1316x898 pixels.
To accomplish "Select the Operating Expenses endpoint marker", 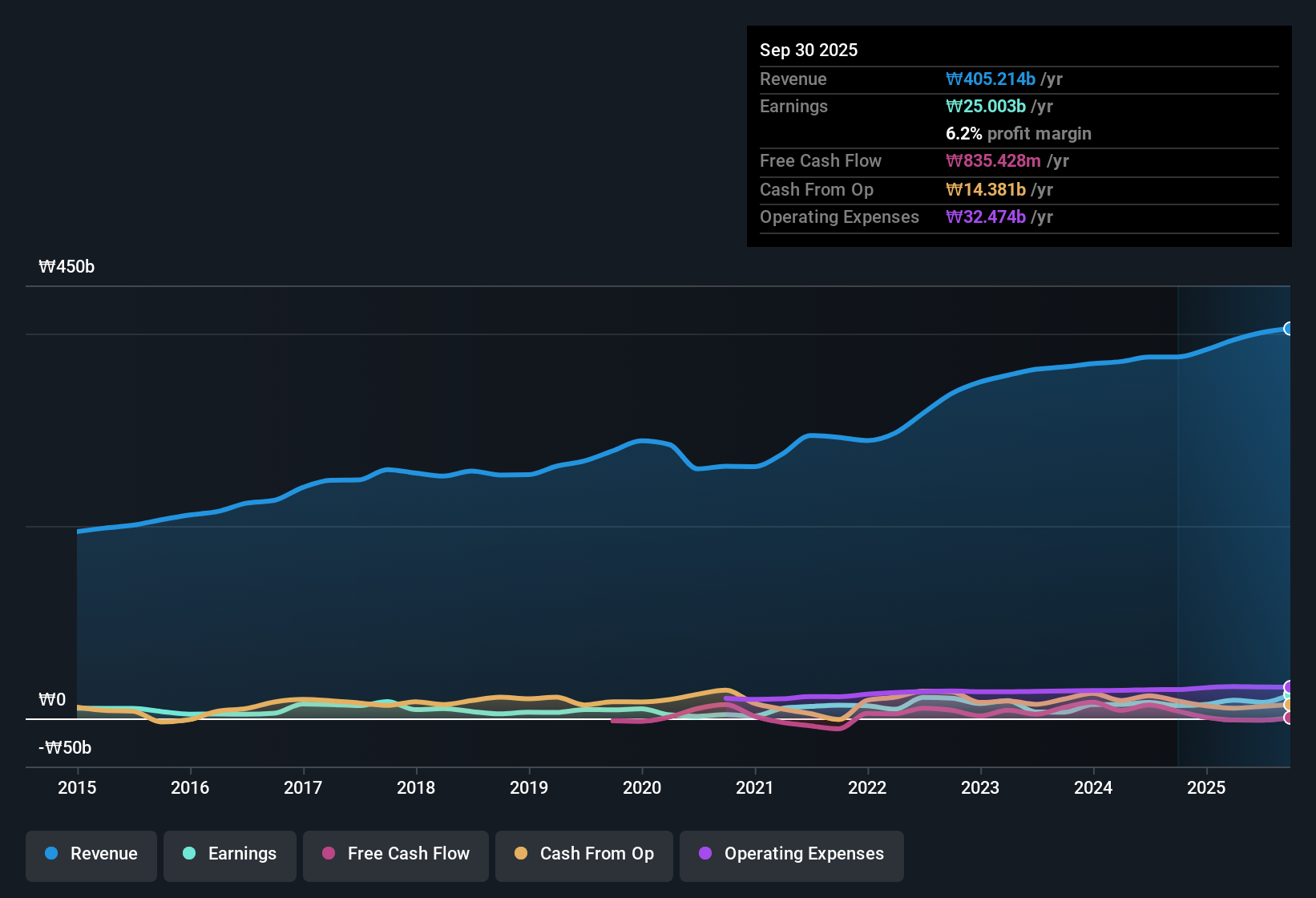I will point(1287,686).
